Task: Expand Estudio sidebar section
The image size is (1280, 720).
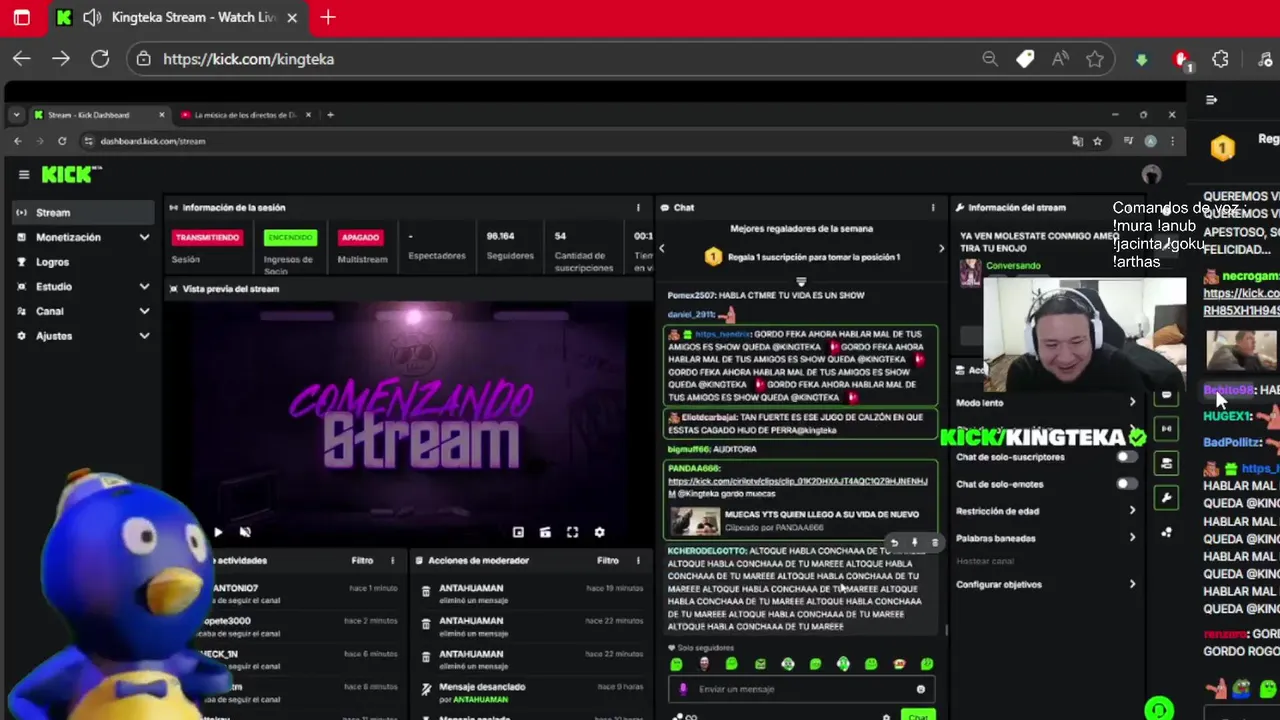Action: (x=83, y=286)
